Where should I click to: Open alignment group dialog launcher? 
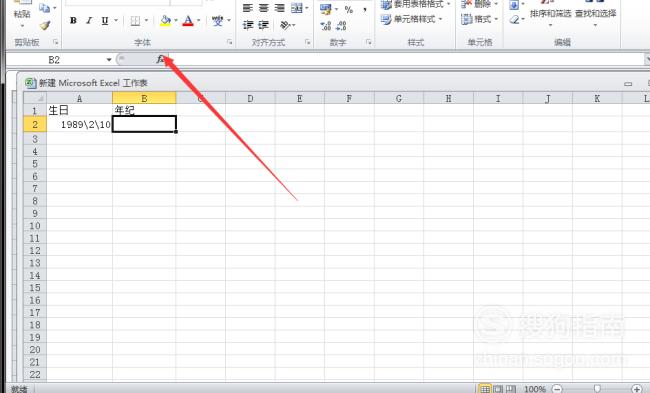(x=308, y=42)
